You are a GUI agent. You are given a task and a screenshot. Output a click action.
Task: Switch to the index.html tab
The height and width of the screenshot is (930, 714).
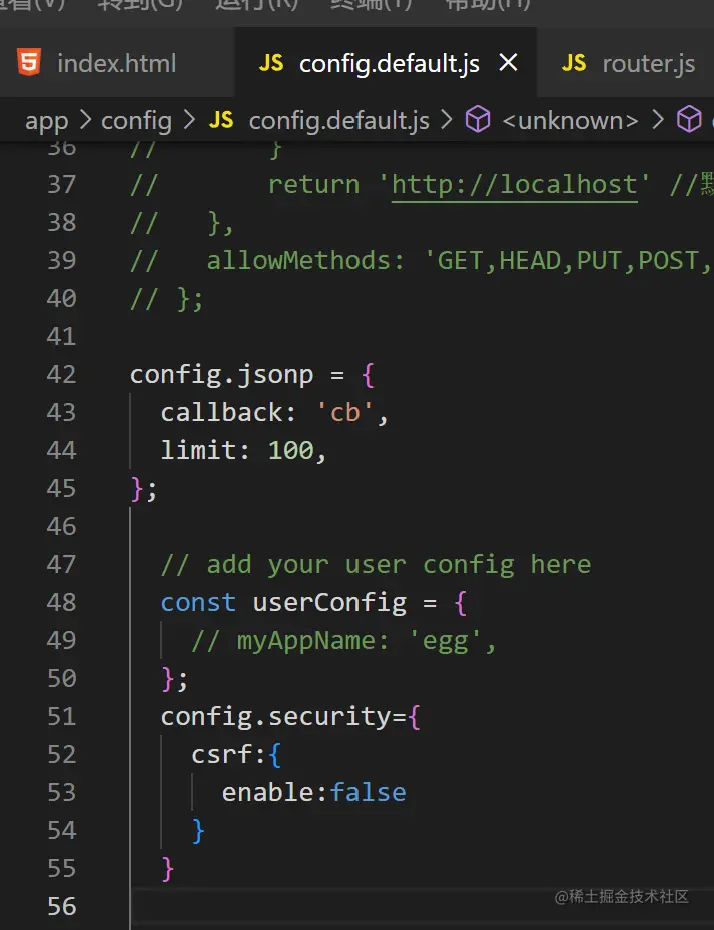[117, 63]
